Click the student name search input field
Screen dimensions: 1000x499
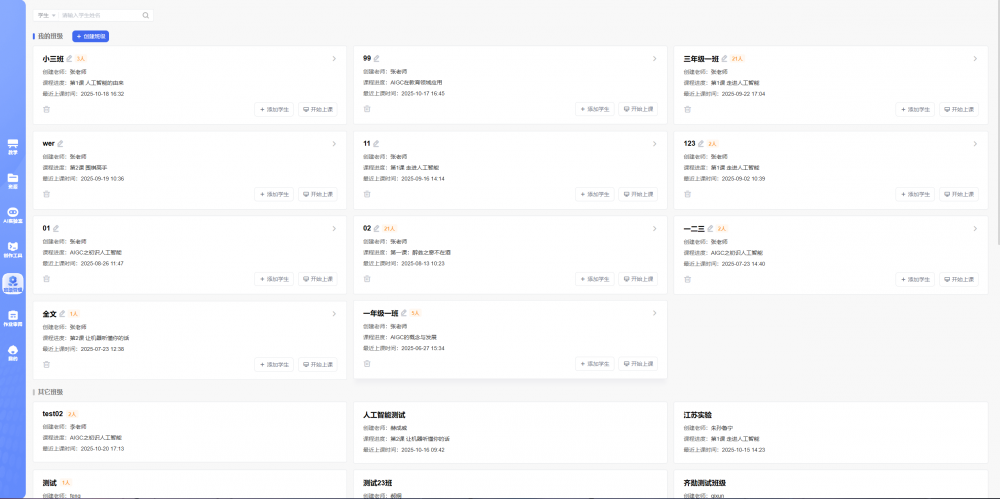pos(98,16)
